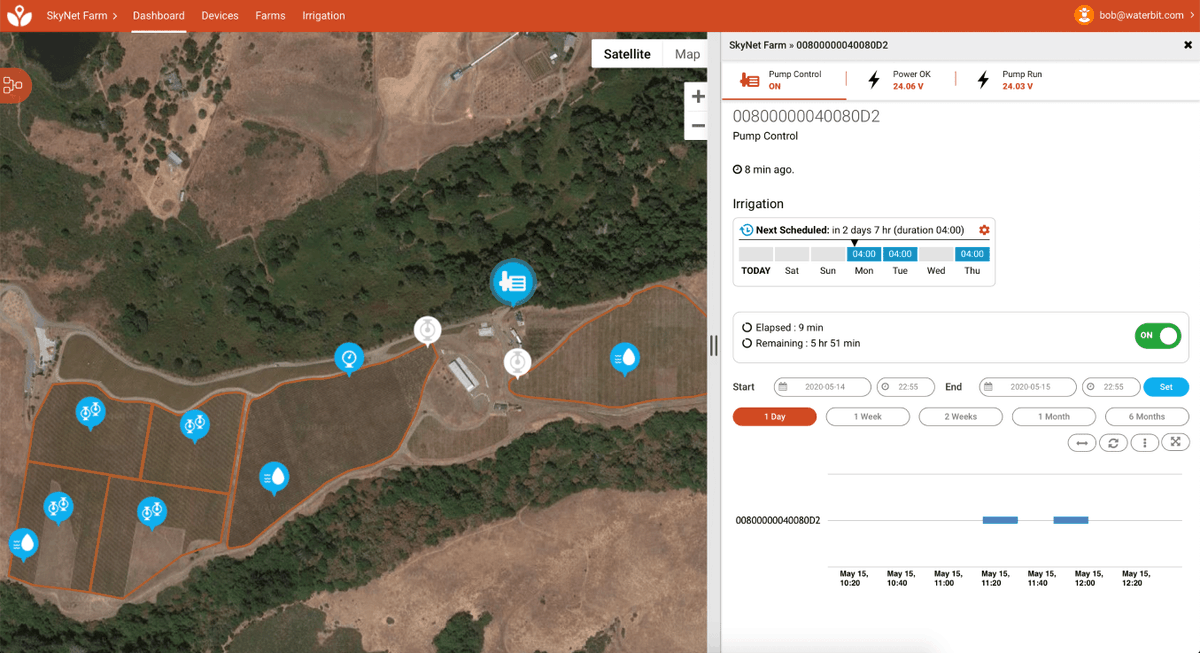Select the 2 Weeks range
Image resolution: width=1200 pixels, height=653 pixels.
click(x=961, y=417)
